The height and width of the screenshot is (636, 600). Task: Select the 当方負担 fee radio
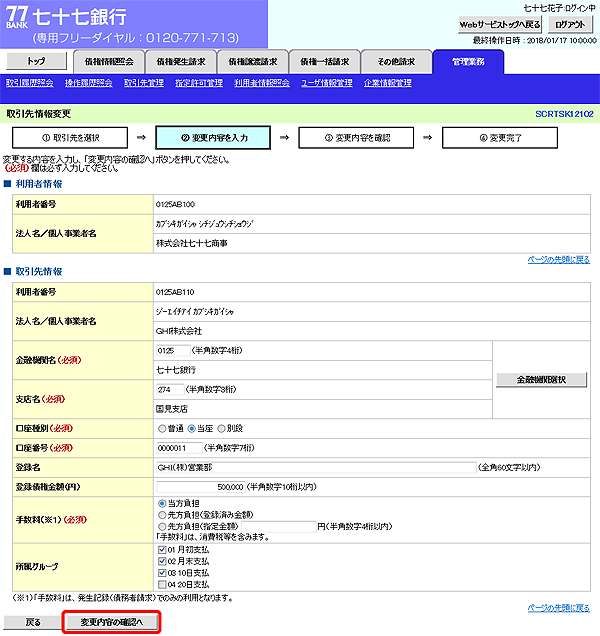tap(162, 503)
